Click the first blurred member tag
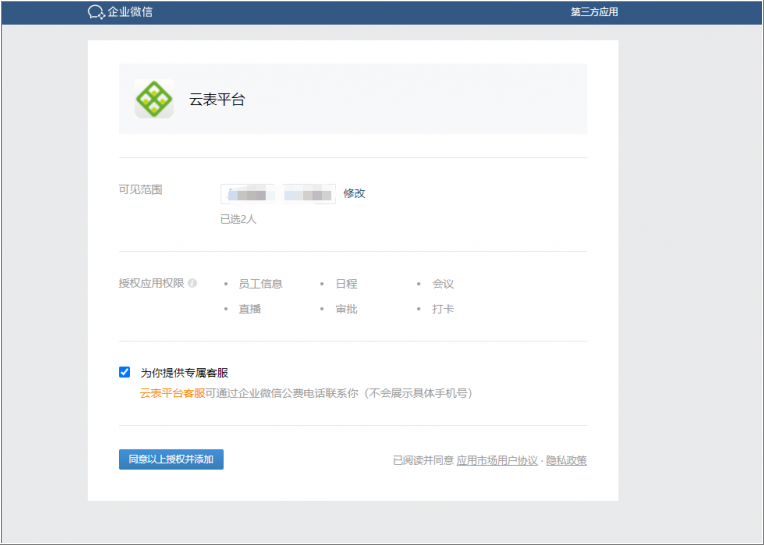 pos(248,194)
